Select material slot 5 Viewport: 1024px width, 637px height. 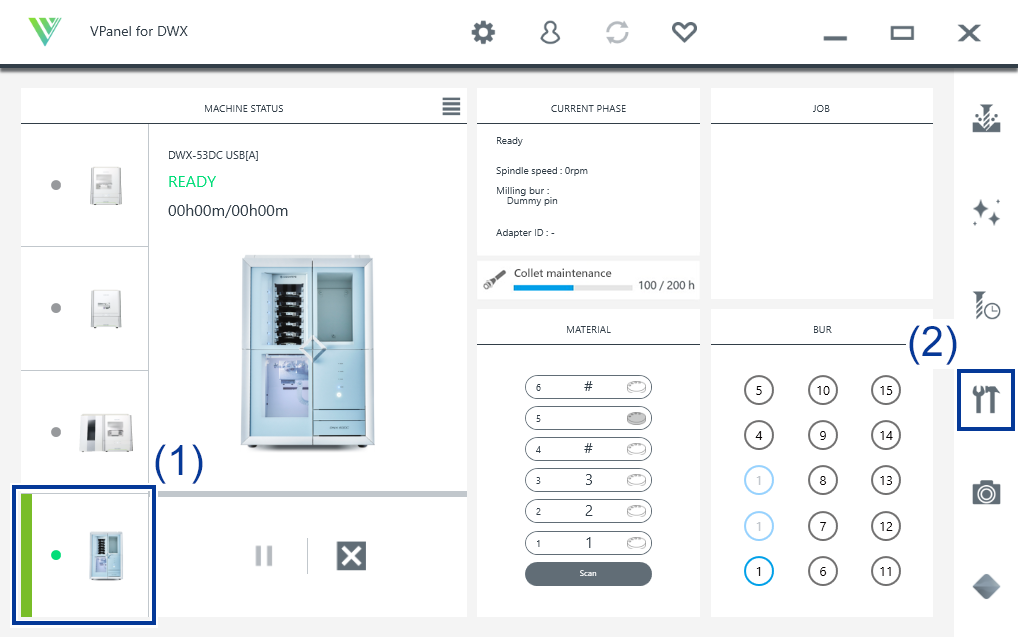(x=588, y=418)
